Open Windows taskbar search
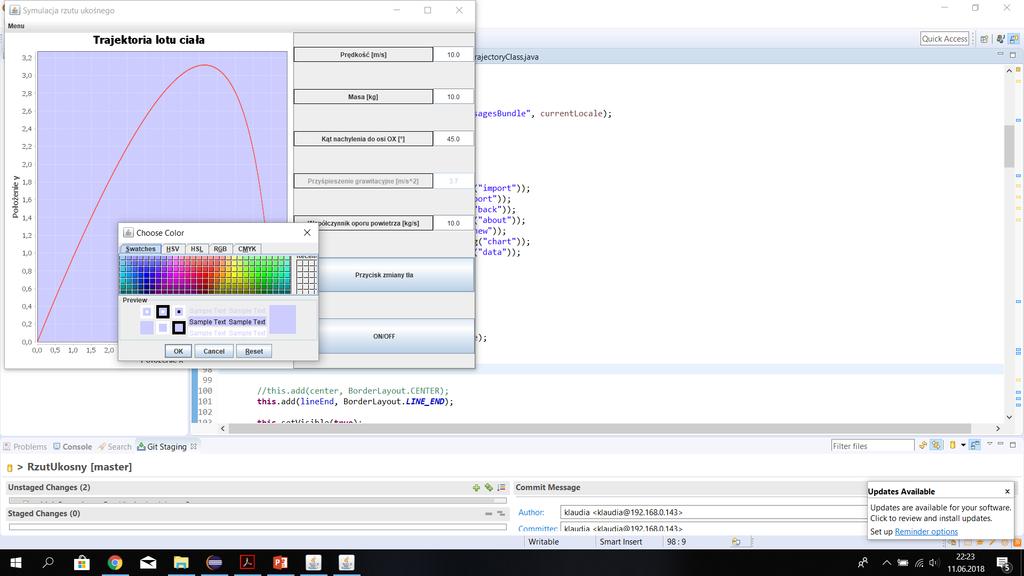1024x576 pixels. click(x=48, y=562)
